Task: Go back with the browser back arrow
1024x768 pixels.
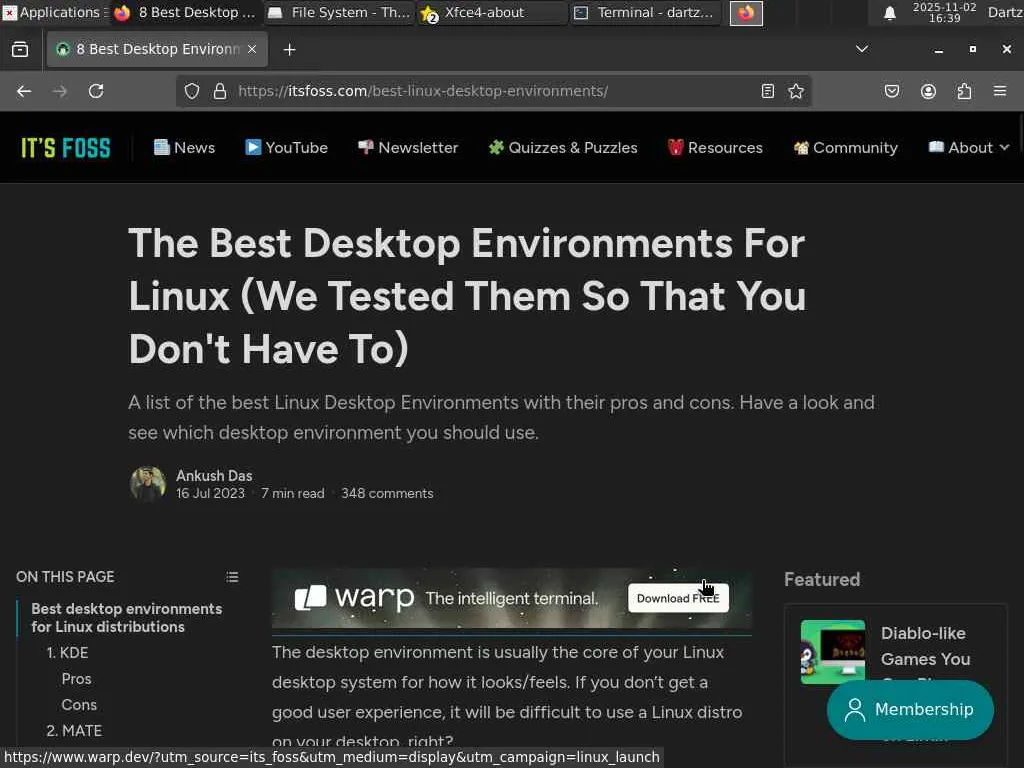Action: pos(24,91)
